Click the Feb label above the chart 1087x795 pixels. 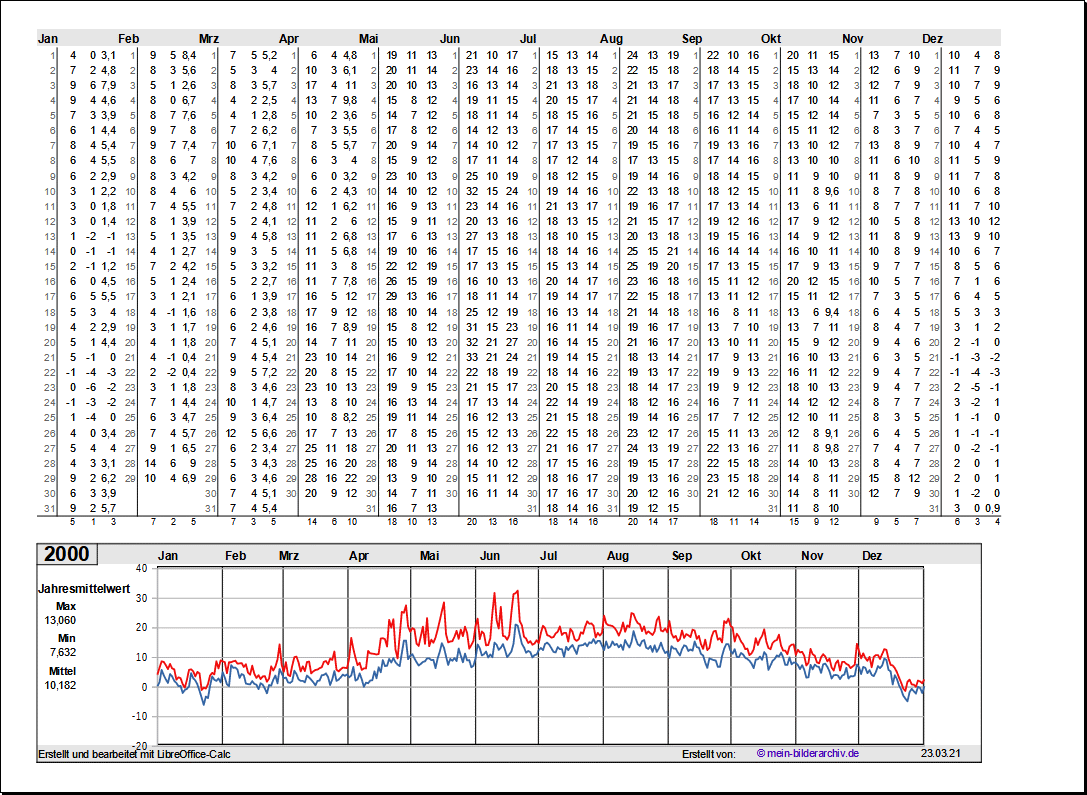coord(235,556)
